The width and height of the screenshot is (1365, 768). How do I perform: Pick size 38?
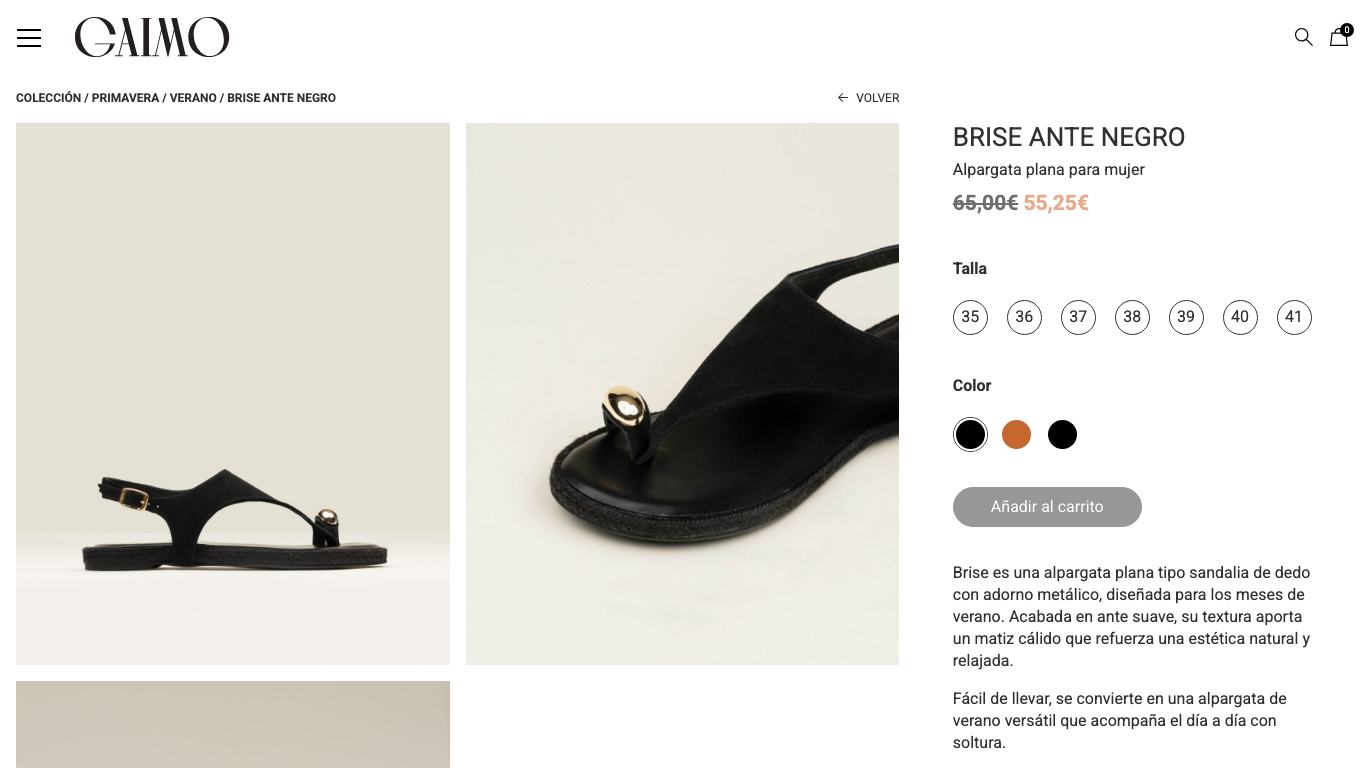pos(1132,317)
